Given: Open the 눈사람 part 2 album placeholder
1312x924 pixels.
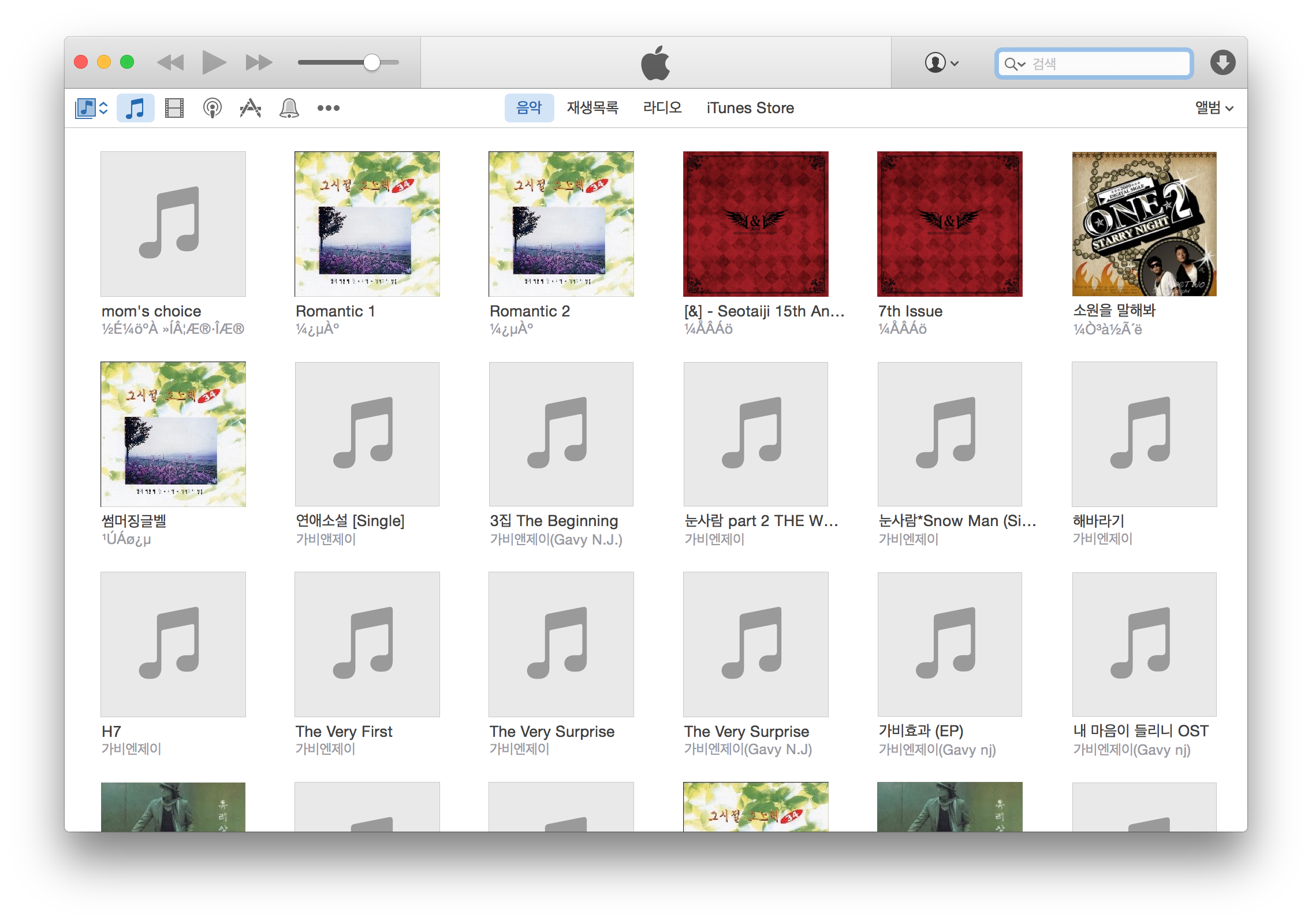Looking at the screenshot, I should 756,434.
